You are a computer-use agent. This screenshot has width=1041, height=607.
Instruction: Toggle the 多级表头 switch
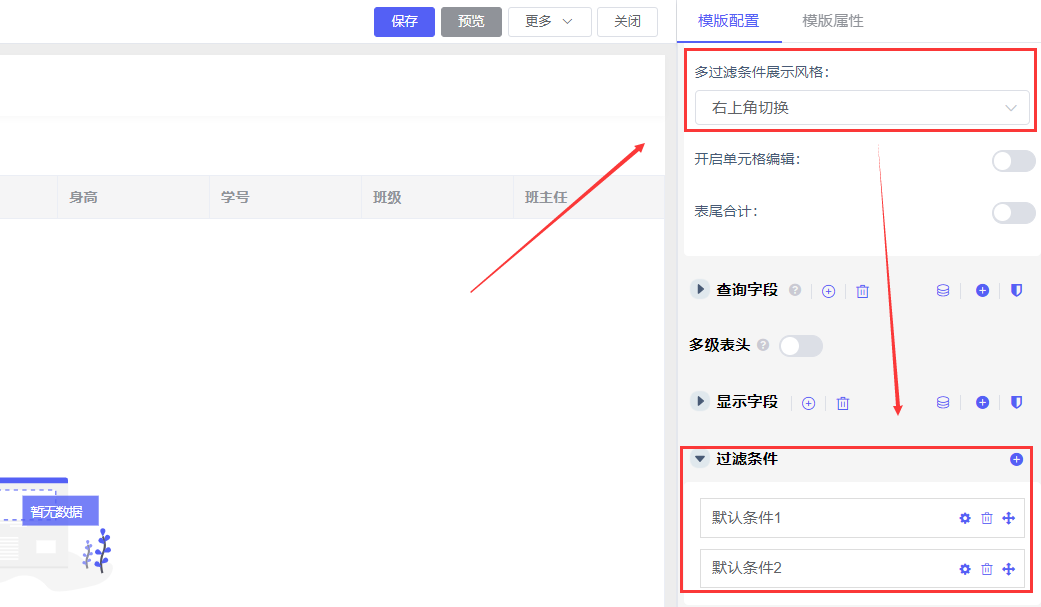click(x=800, y=346)
